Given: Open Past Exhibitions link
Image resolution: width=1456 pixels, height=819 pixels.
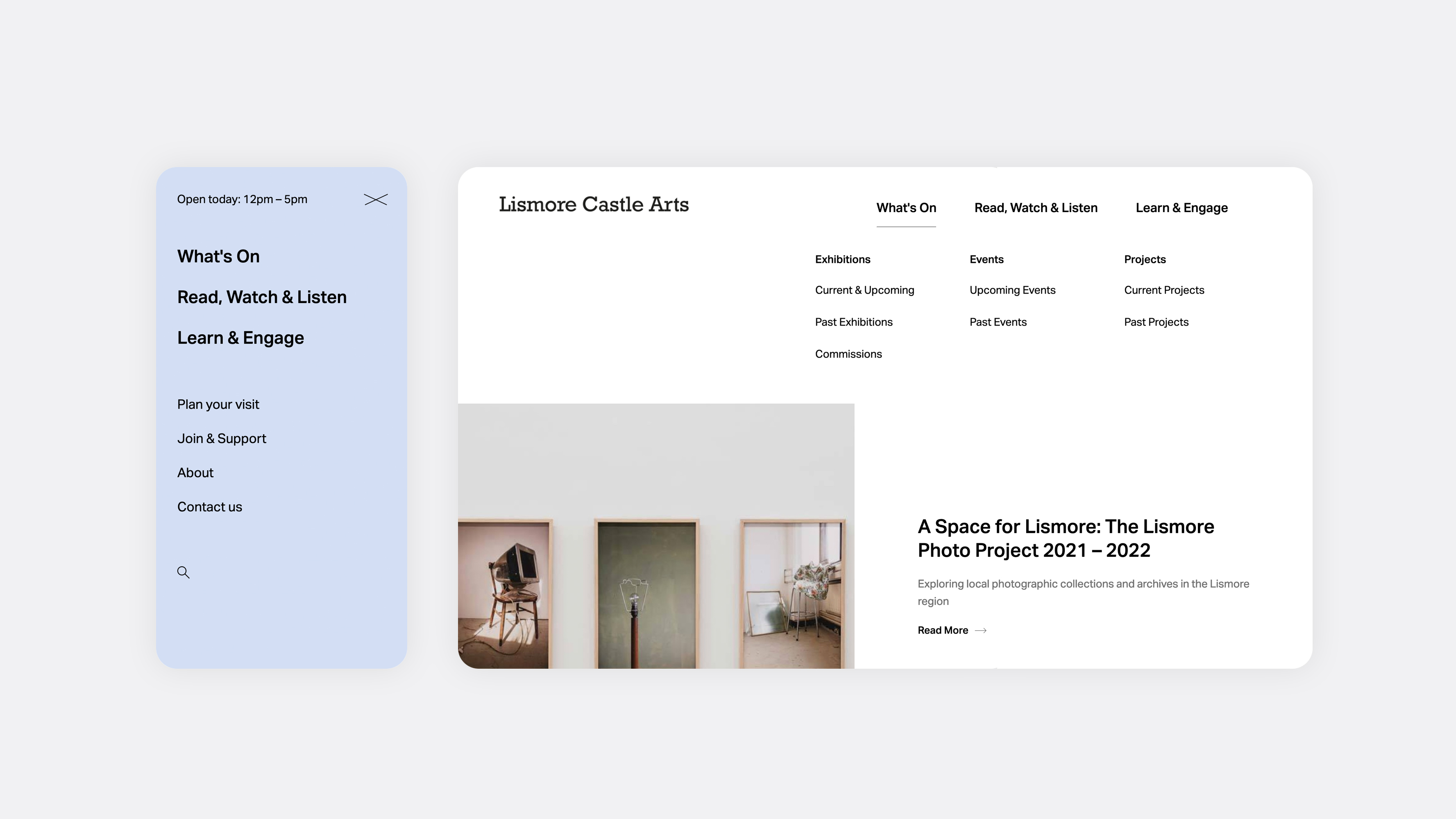Looking at the screenshot, I should pos(853,322).
